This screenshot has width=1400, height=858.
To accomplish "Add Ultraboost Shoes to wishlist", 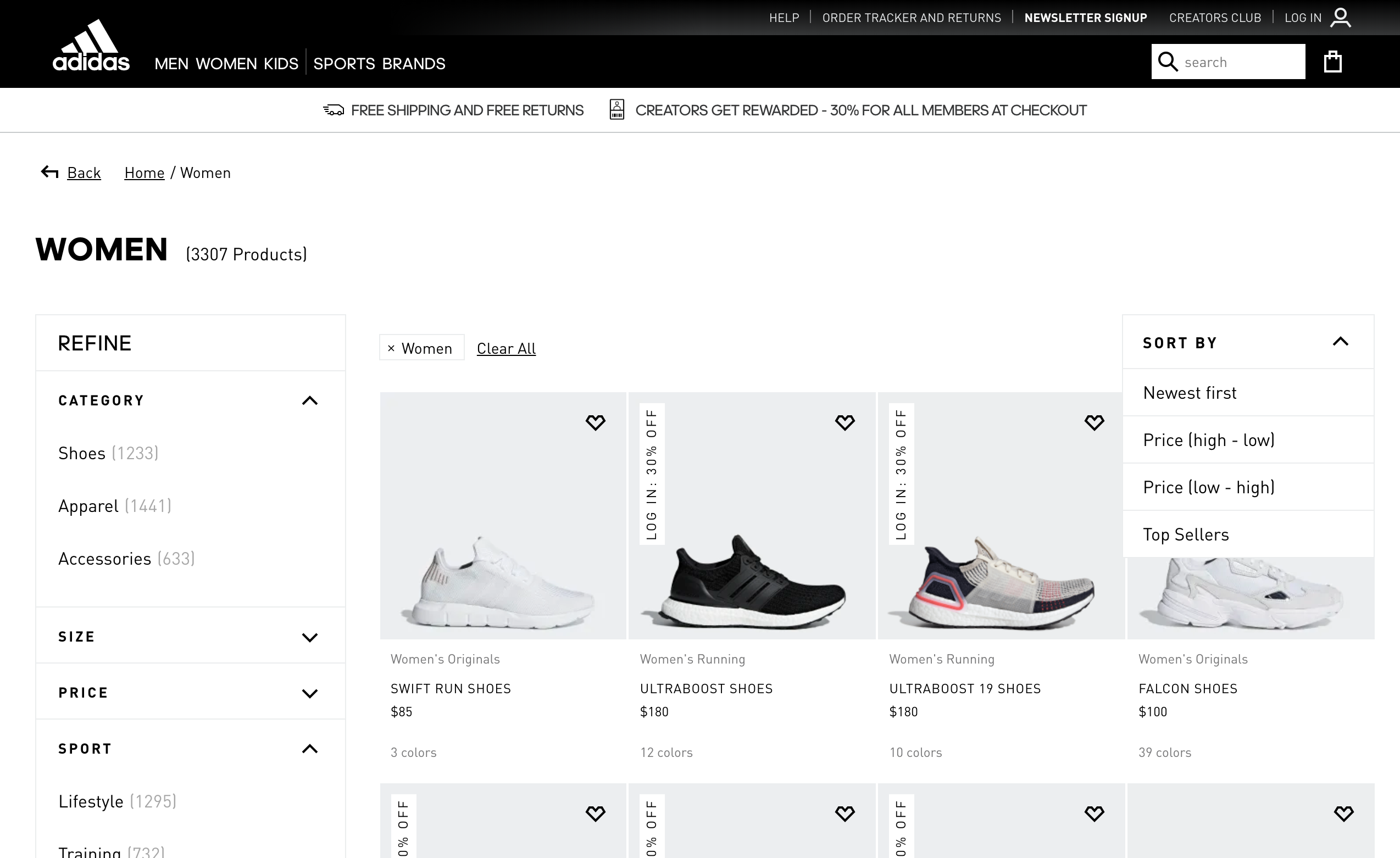I will point(845,422).
